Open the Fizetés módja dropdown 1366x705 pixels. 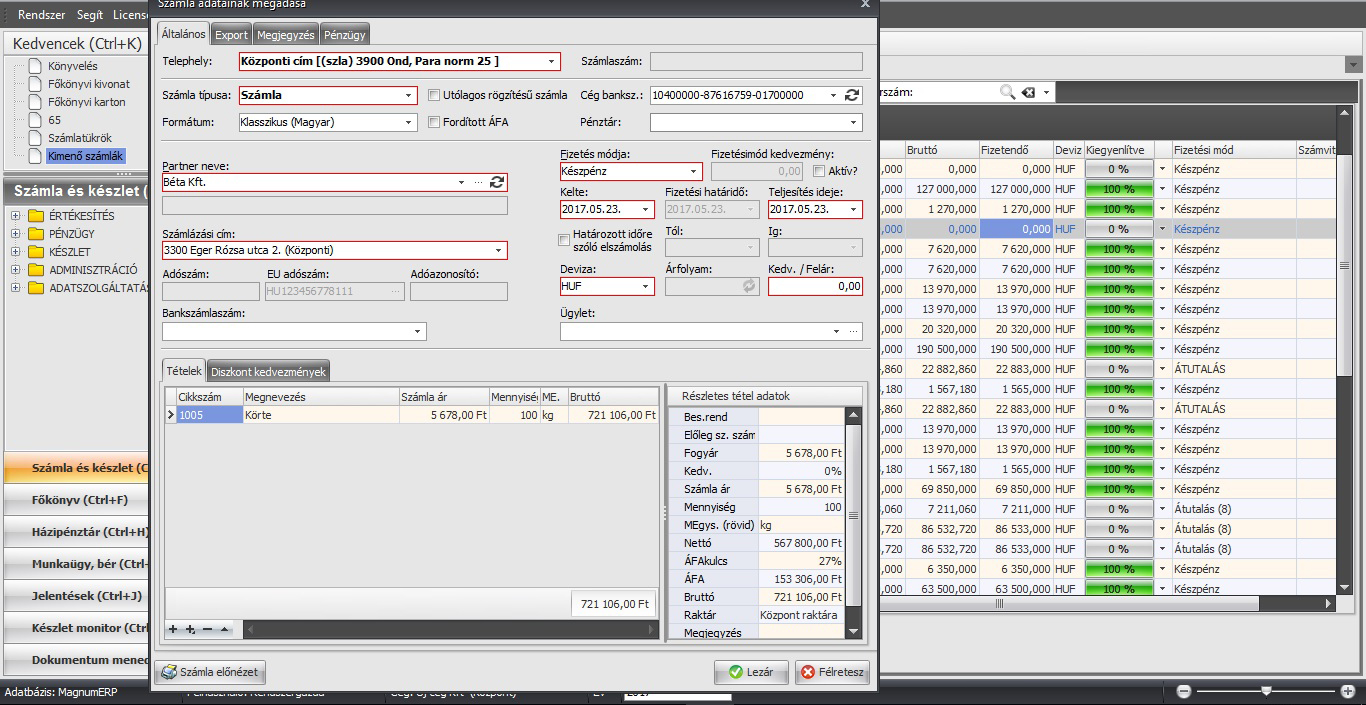pyautogui.click(x=694, y=171)
